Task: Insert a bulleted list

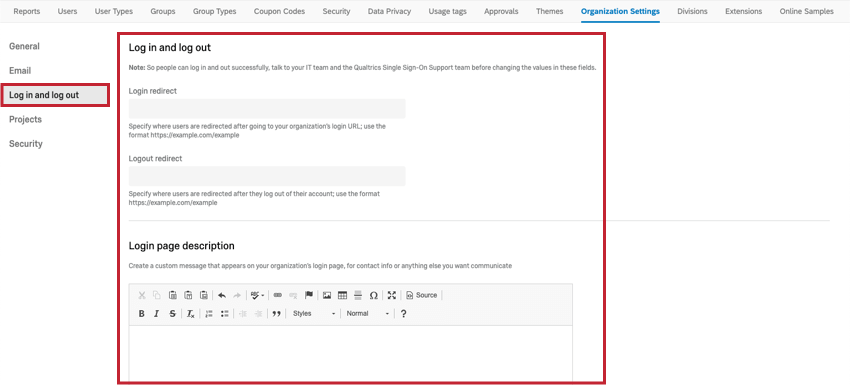Action: pyautogui.click(x=224, y=313)
